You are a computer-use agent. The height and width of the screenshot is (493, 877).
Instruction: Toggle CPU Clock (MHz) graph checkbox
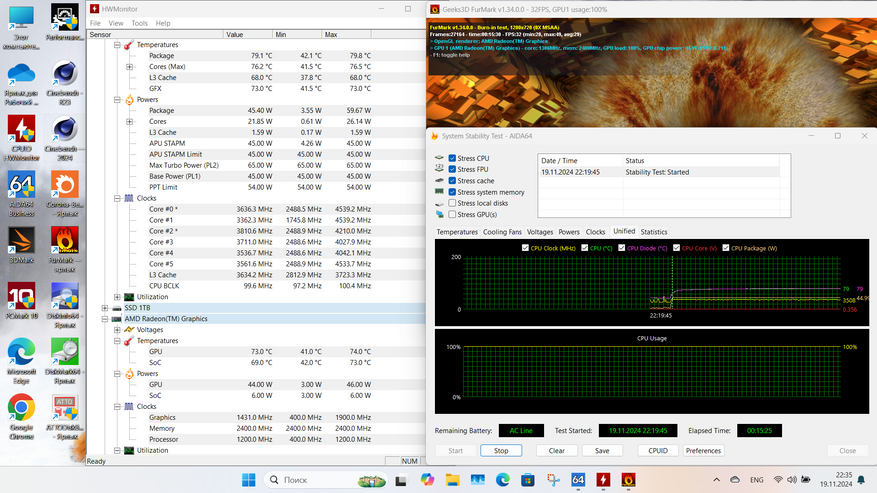click(x=525, y=248)
